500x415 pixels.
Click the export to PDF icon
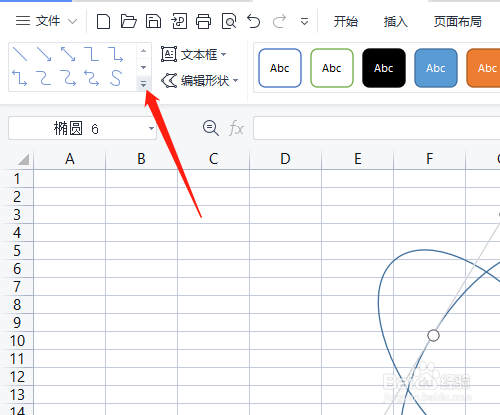click(x=179, y=22)
